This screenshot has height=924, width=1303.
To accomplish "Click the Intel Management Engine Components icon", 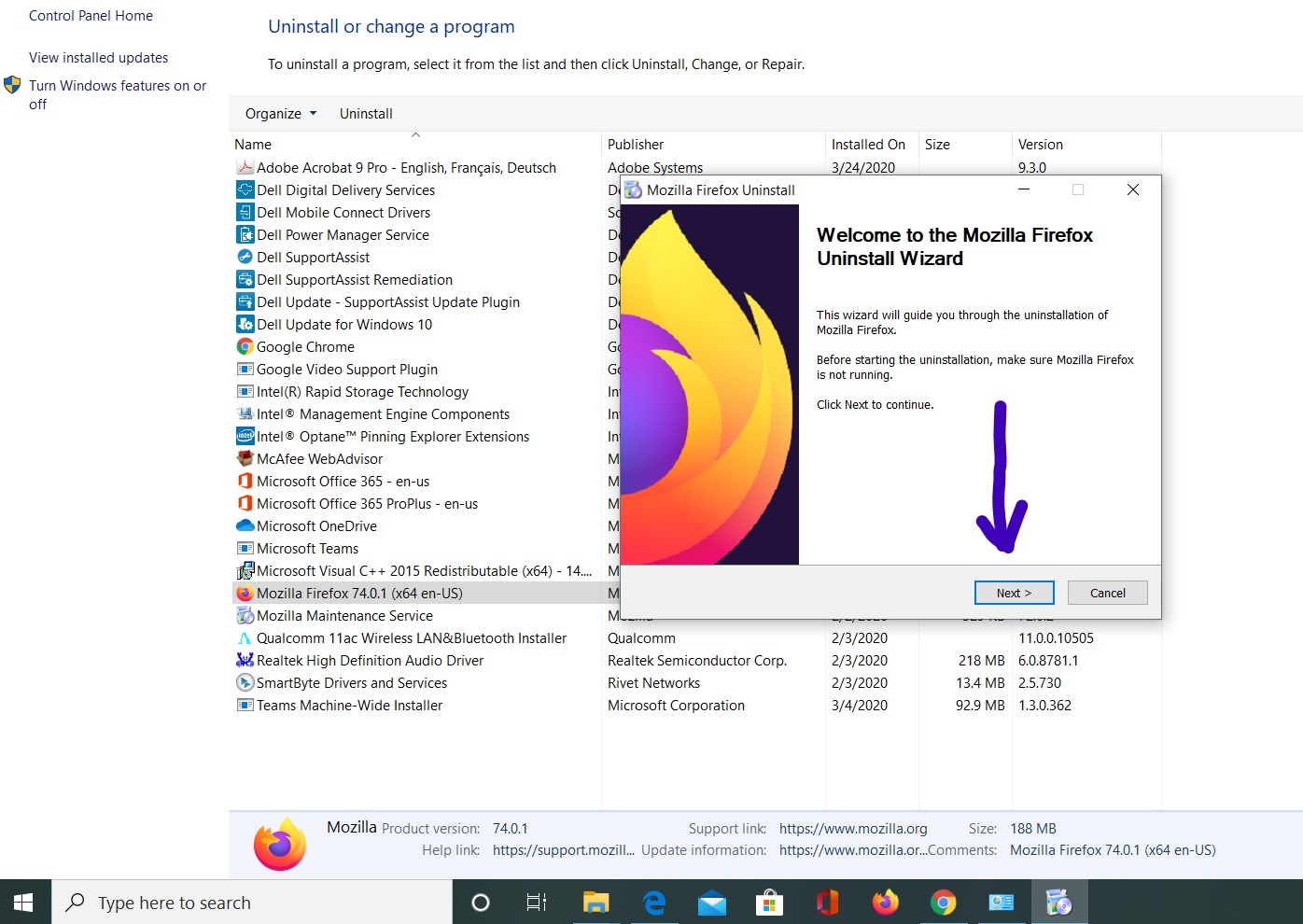I will tap(245, 413).
